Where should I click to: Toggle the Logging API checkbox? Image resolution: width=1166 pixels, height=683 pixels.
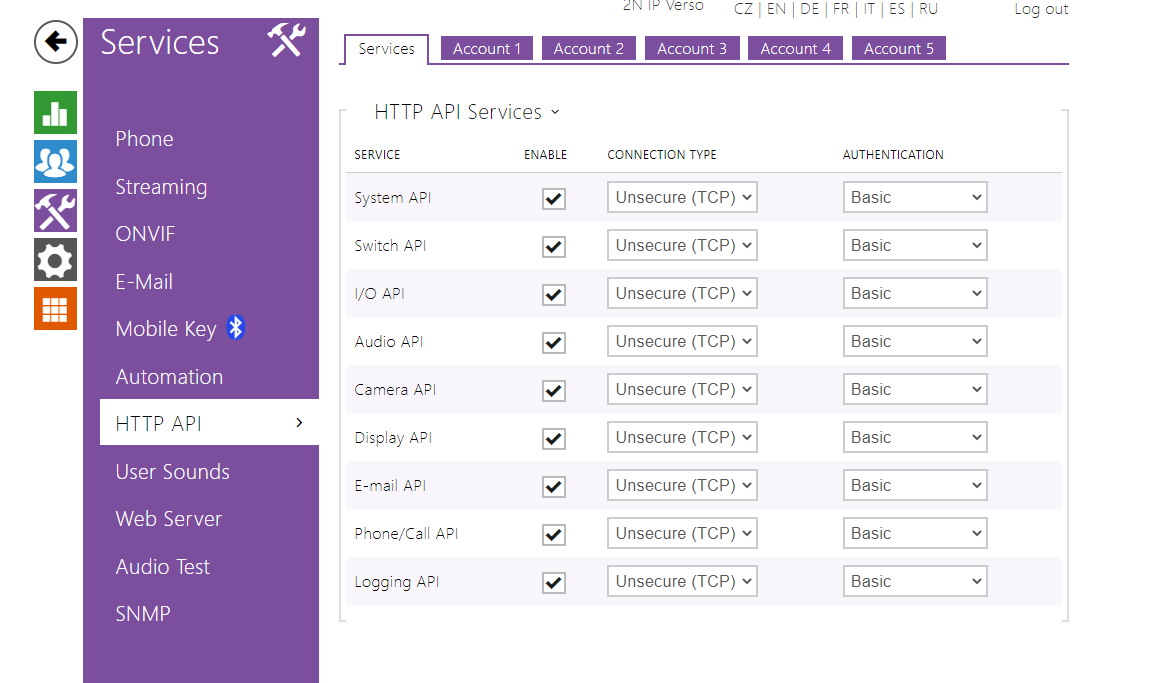click(553, 582)
